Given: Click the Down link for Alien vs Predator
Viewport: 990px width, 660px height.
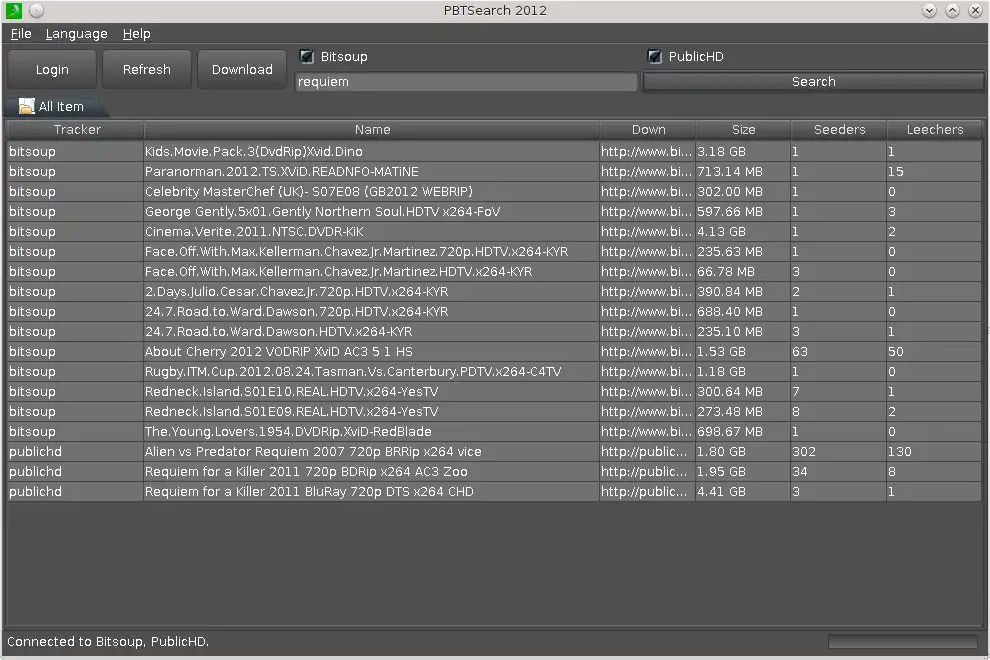Looking at the screenshot, I should click(x=647, y=452).
